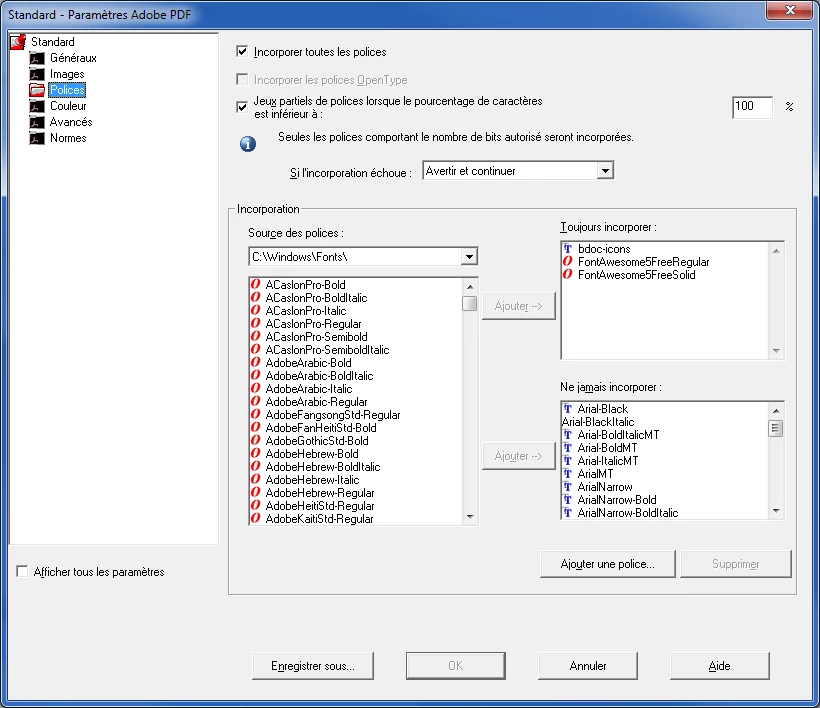Select ACaslonPro-Regular in source list

(x=313, y=324)
